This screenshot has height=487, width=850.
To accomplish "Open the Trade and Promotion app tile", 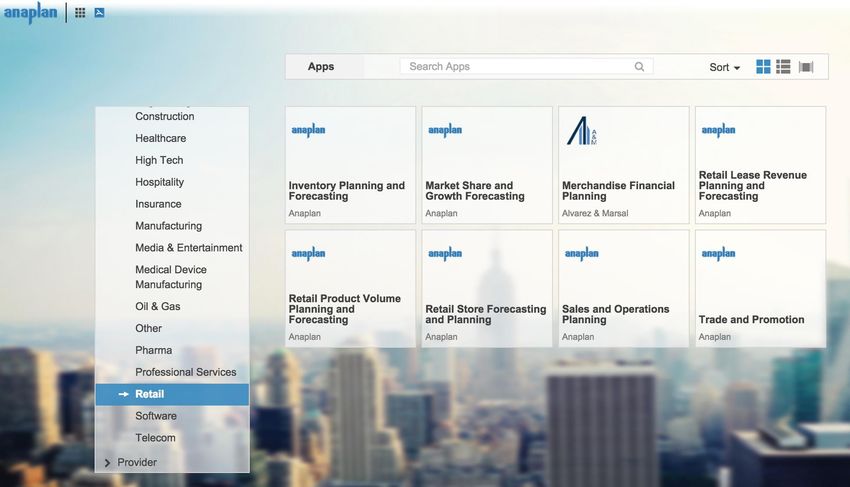I will [x=751, y=320].
